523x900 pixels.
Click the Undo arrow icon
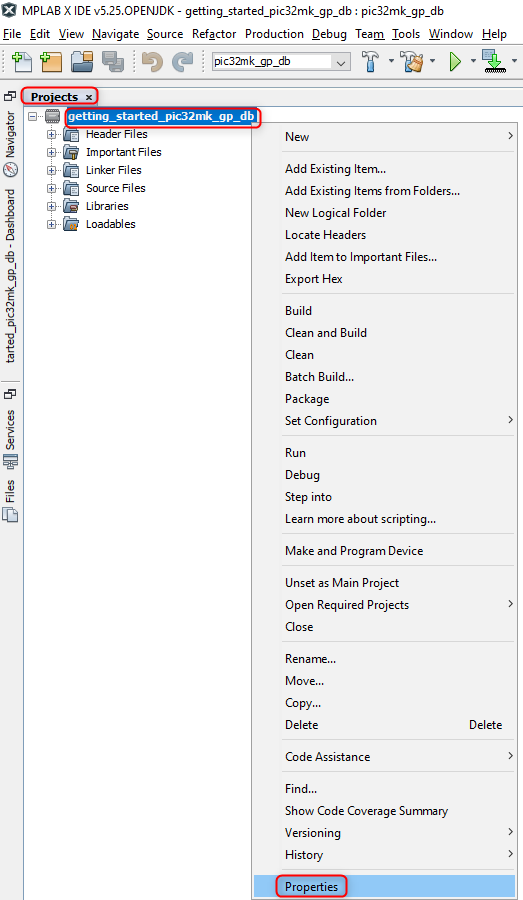click(x=153, y=61)
